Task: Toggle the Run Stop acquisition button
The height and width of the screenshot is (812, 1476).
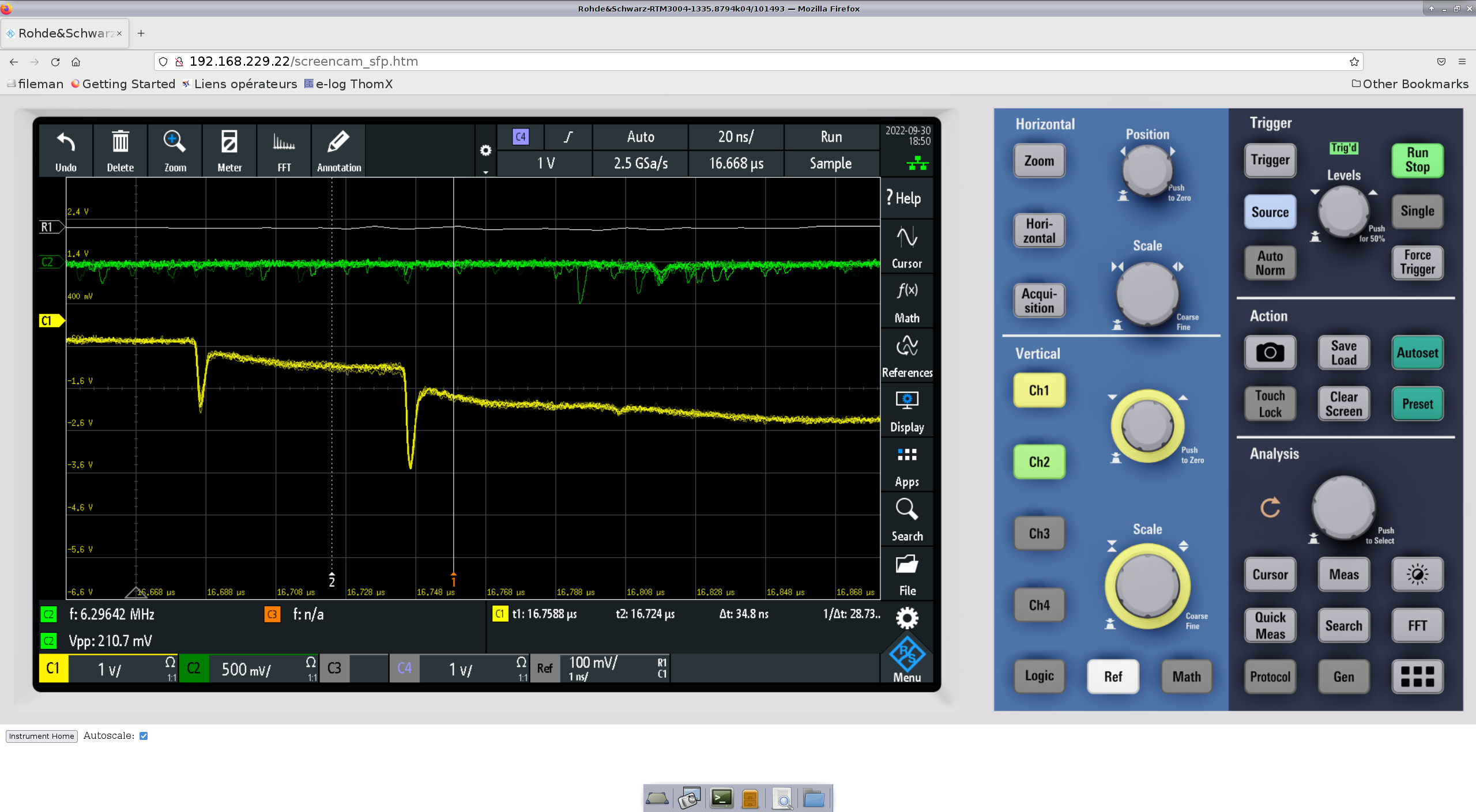Action: click(x=1417, y=160)
